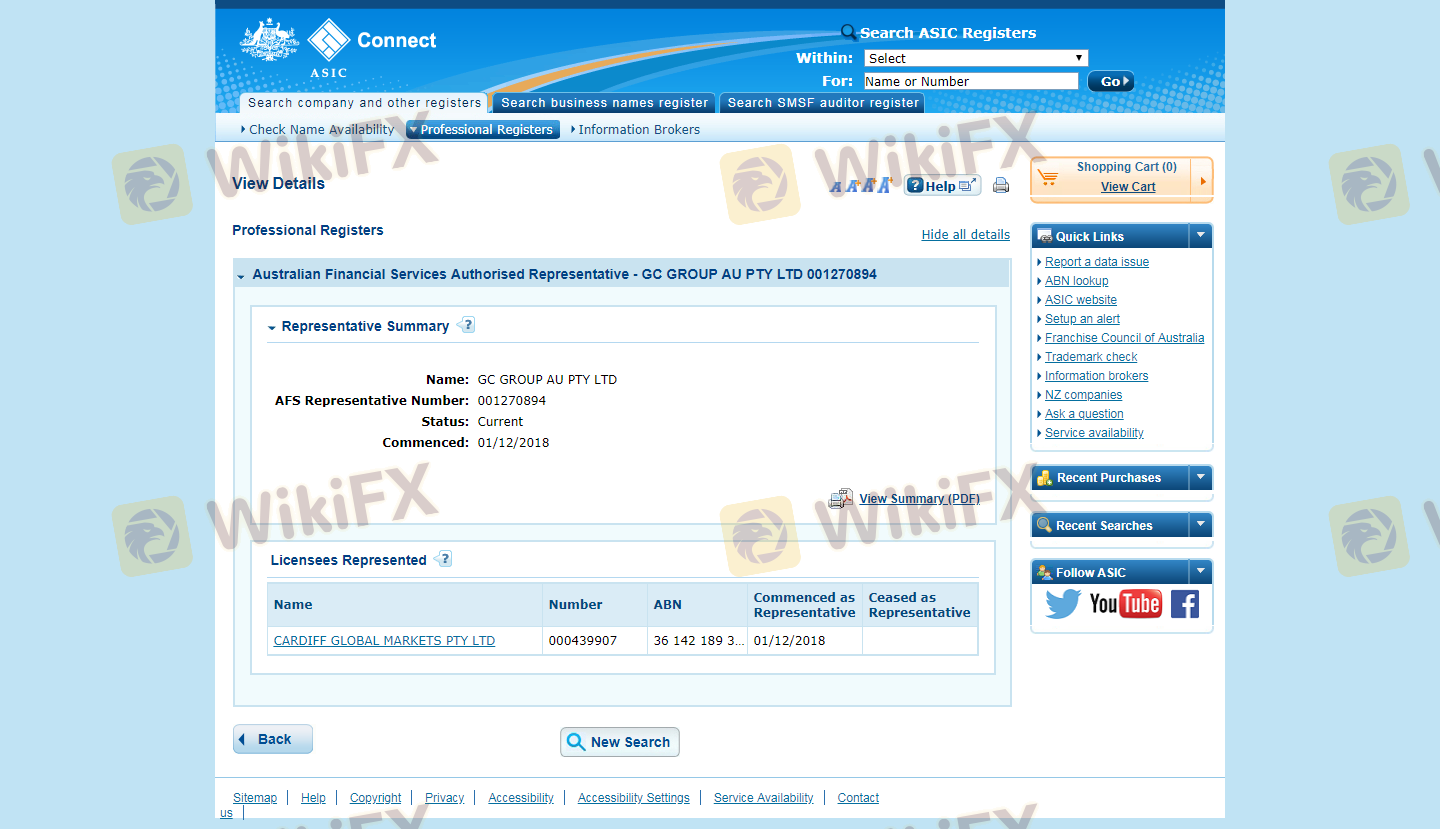The image size is (1440, 829).
Task: Click the Facebook icon
Action: coord(1184,604)
